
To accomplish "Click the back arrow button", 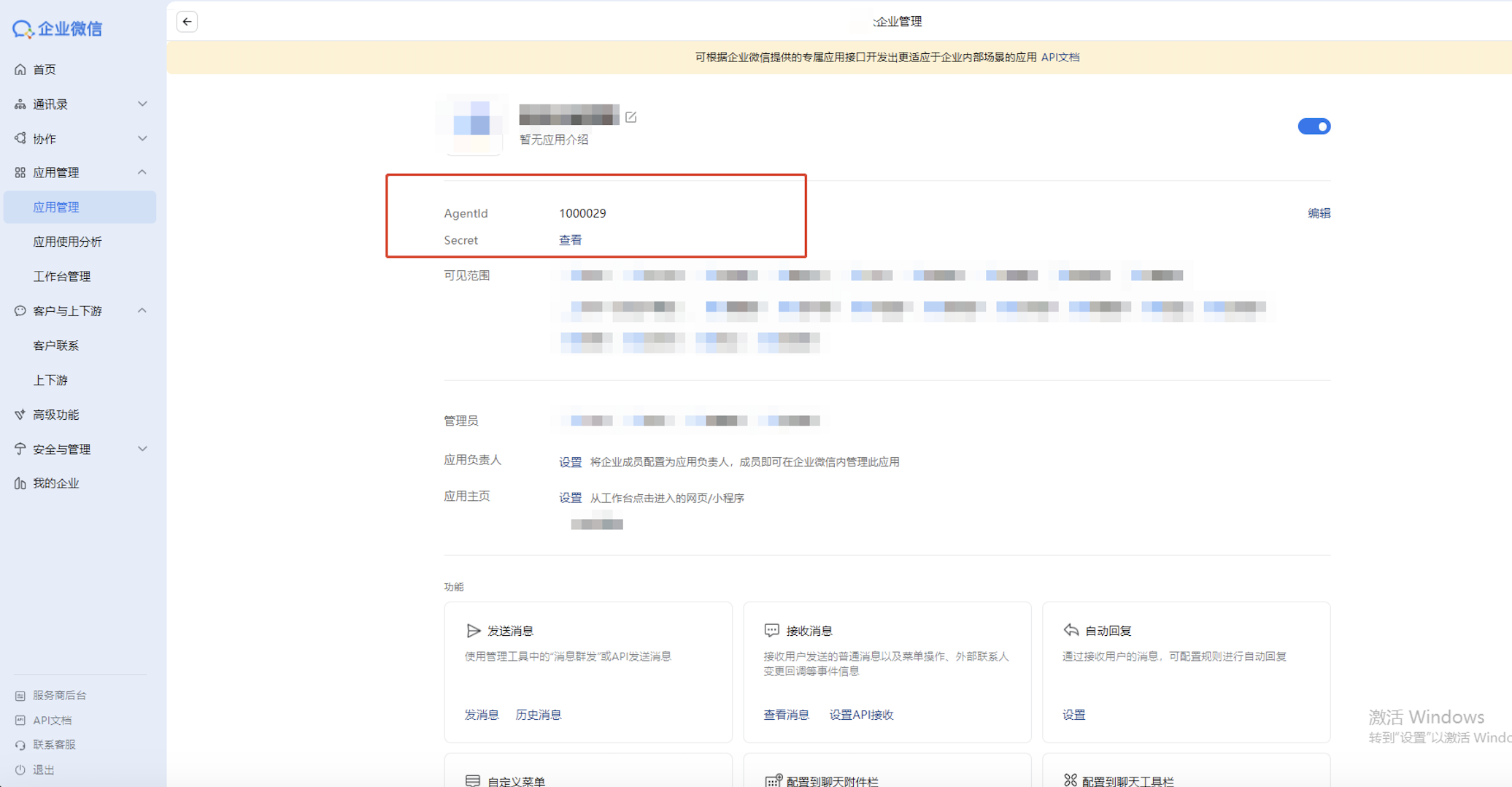I will click(x=187, y=22).
